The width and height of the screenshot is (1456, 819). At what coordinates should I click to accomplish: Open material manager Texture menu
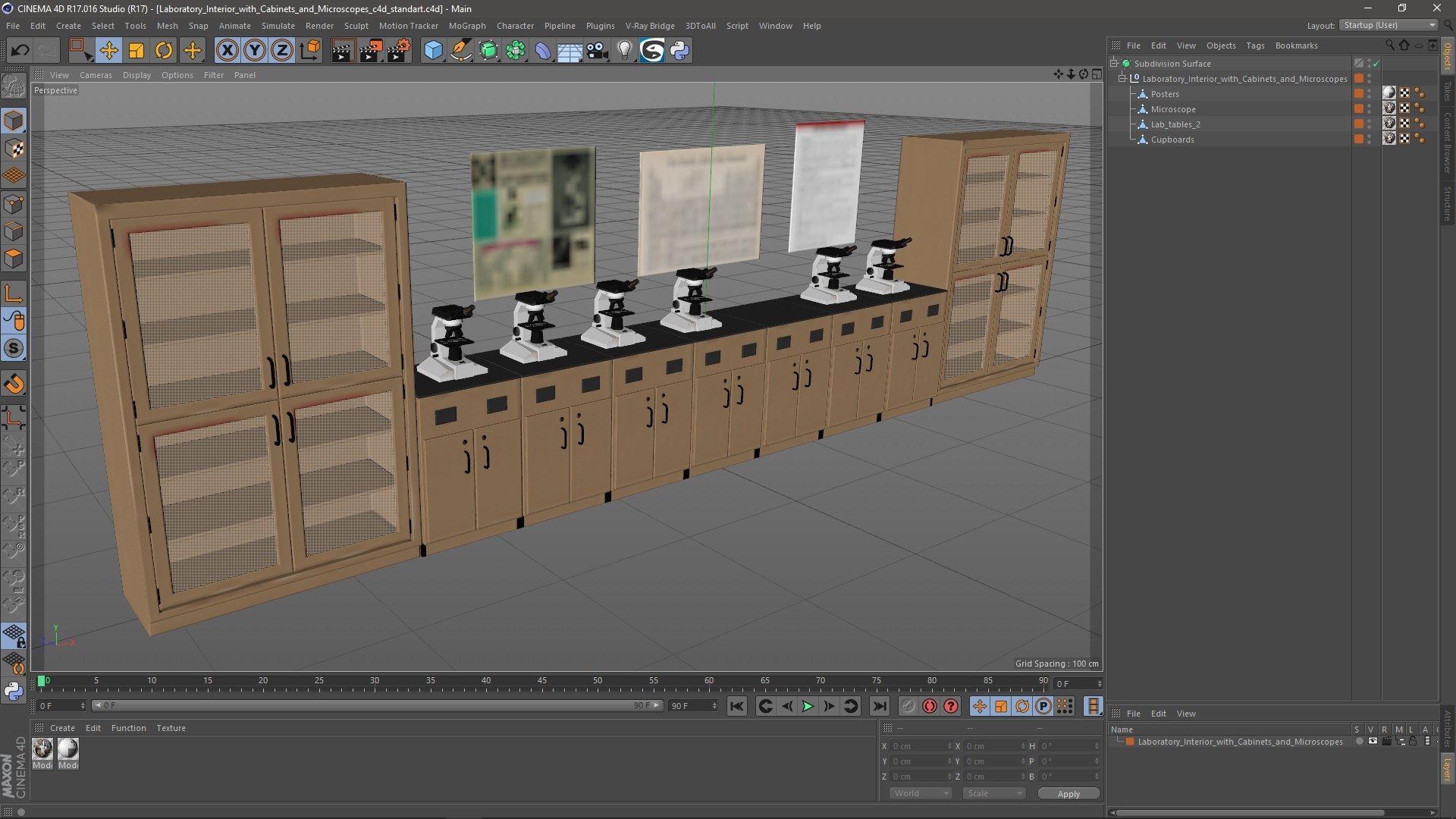click(x=171, y=728)
